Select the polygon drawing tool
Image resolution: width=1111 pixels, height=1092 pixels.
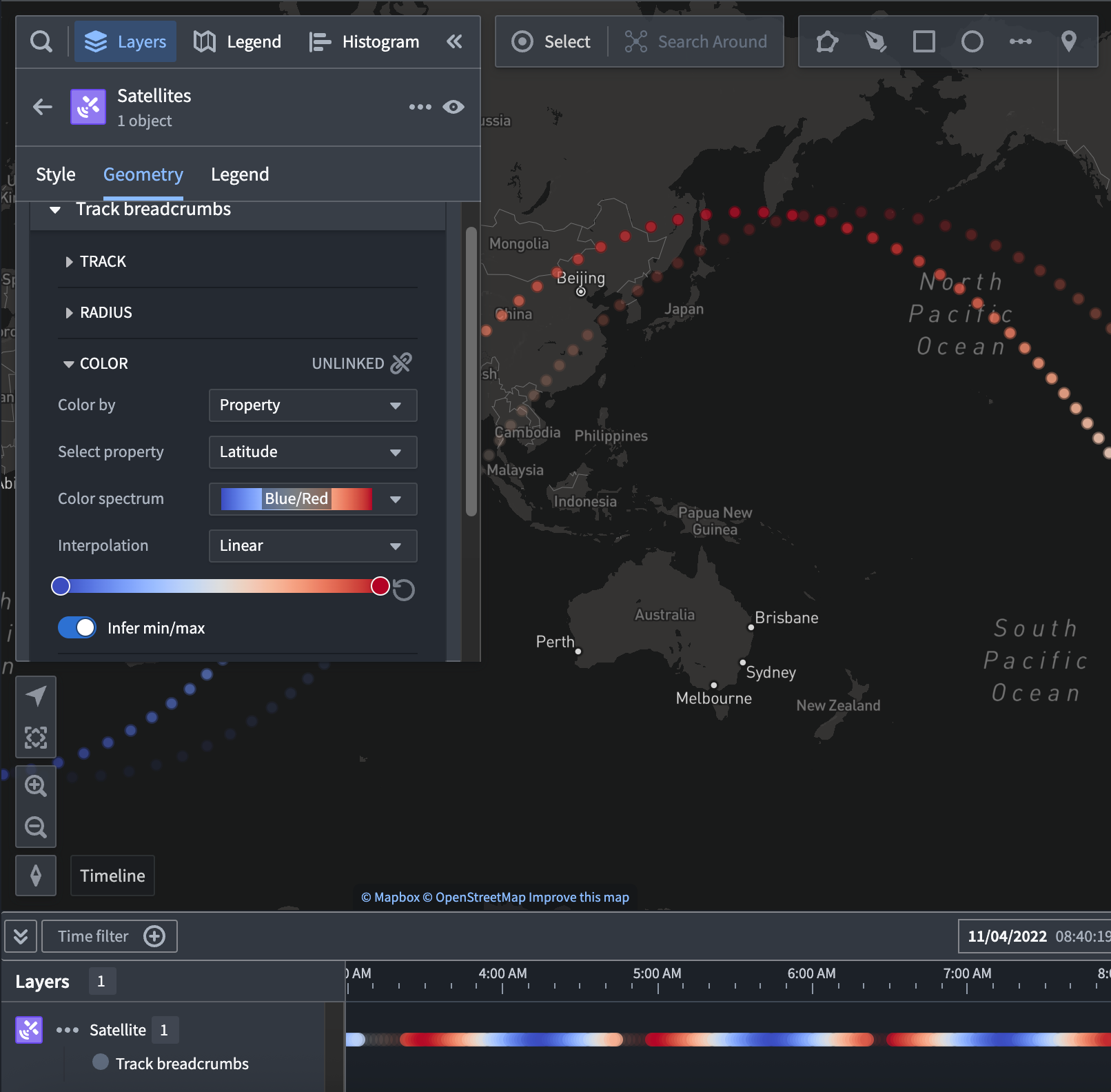[x=827, y=42]
